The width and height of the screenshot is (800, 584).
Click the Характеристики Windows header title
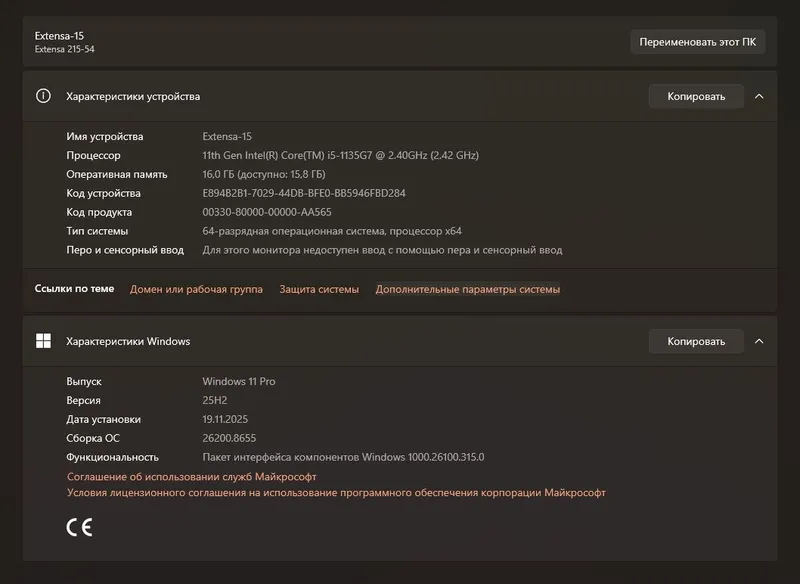coord(128,341)
